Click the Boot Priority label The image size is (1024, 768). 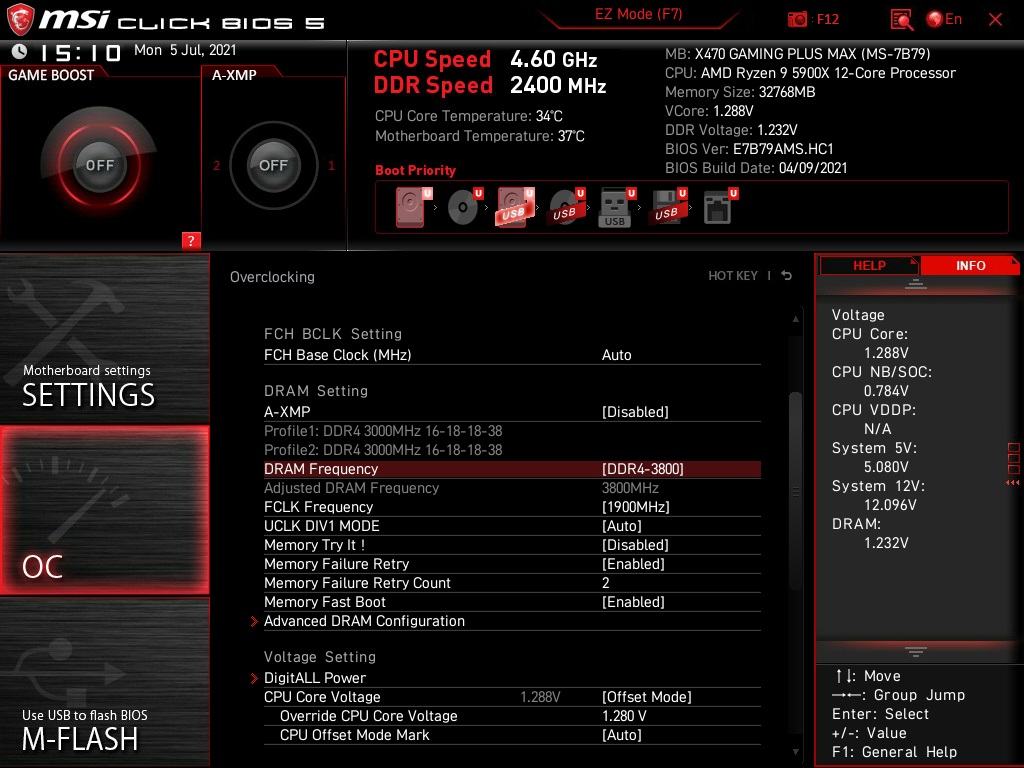pos(415,170)
